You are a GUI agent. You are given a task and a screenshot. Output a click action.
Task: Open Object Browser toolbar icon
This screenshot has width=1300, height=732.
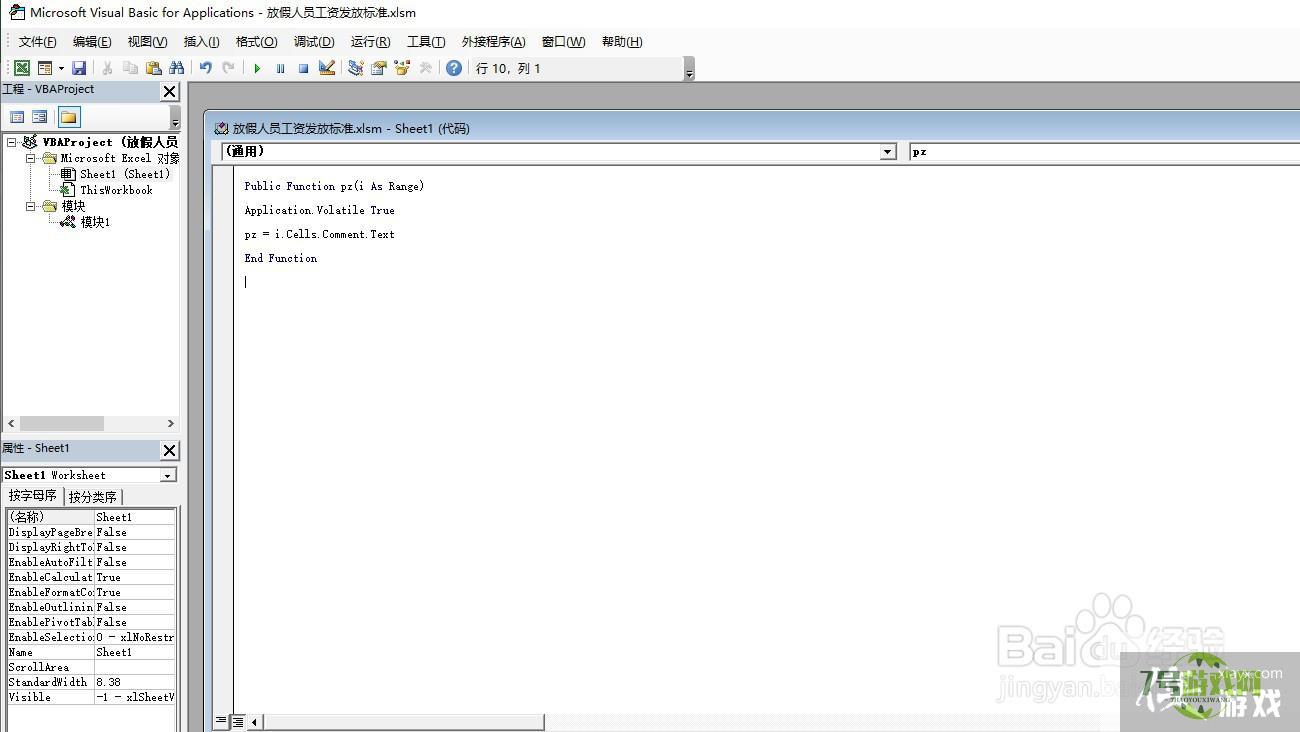(x=402, y=68)
